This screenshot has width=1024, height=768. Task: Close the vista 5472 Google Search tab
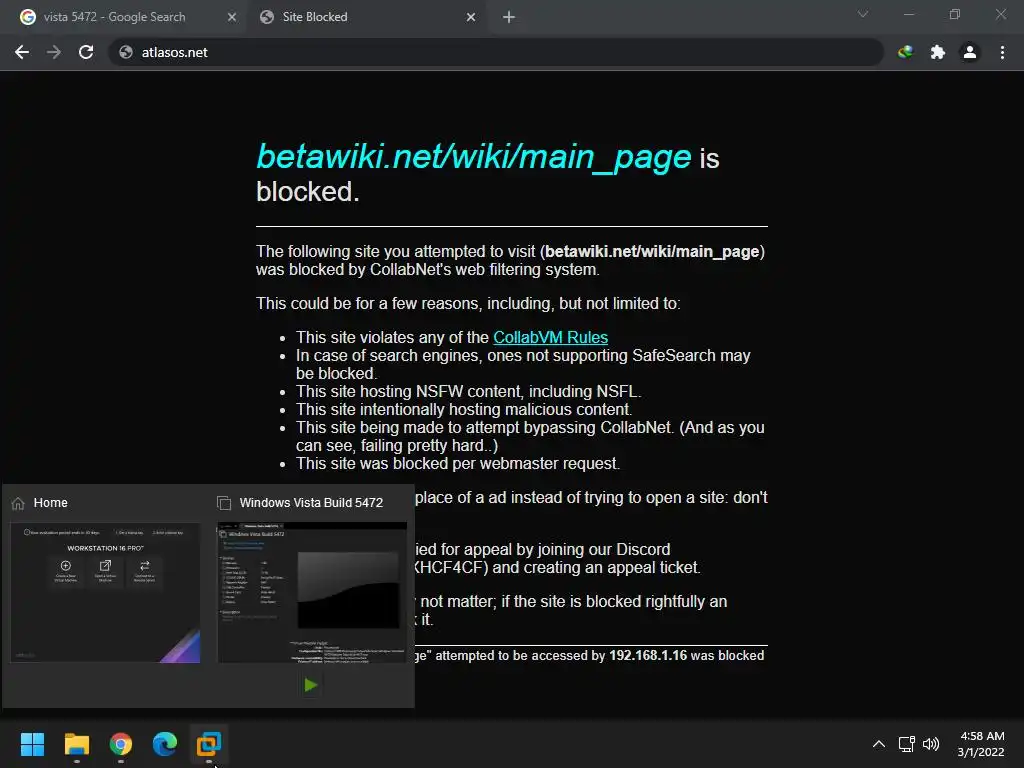[x=232, y=17]
